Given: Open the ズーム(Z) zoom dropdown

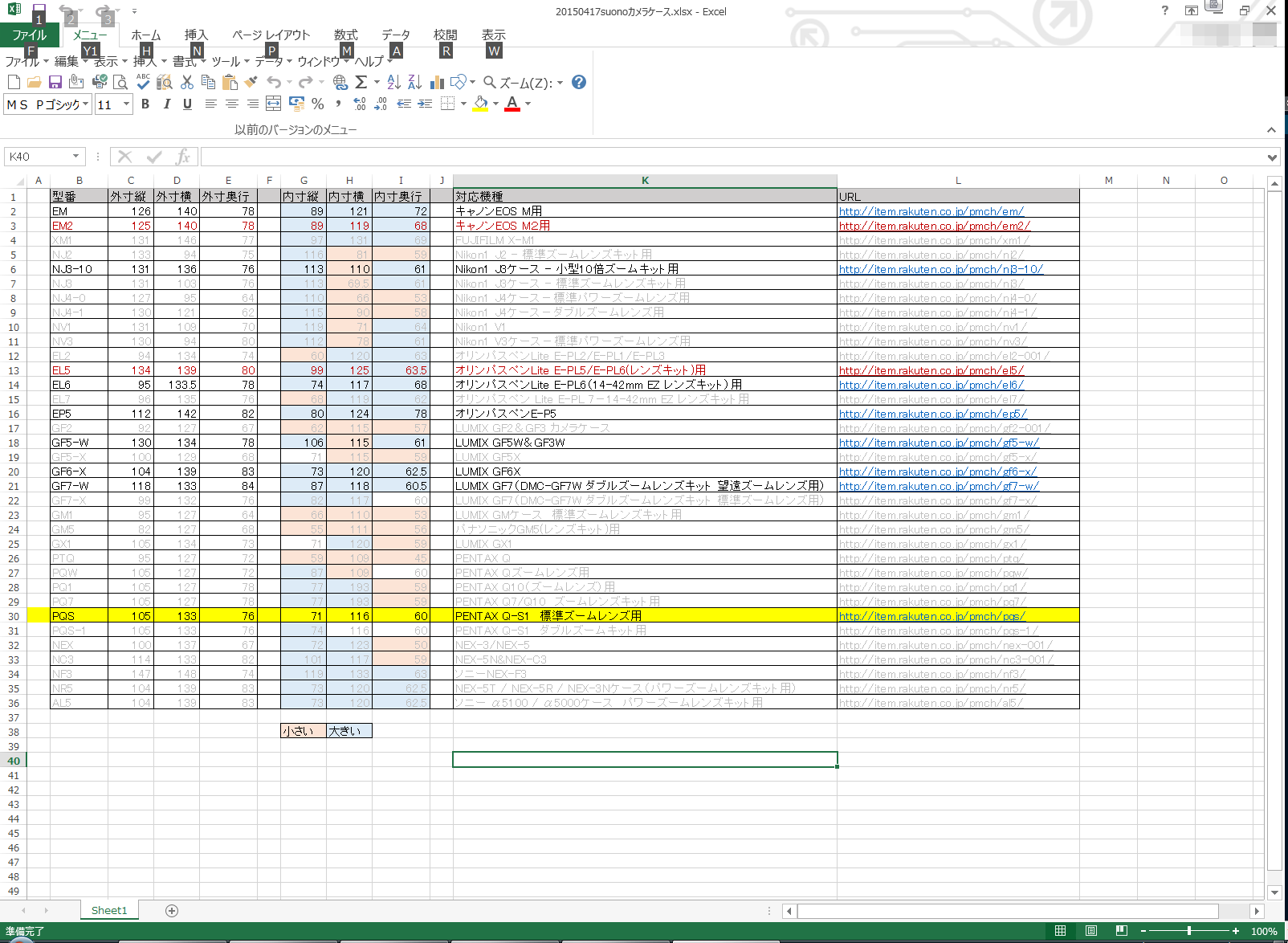Looking at the screenshot, I should click(x=560, y=82).
